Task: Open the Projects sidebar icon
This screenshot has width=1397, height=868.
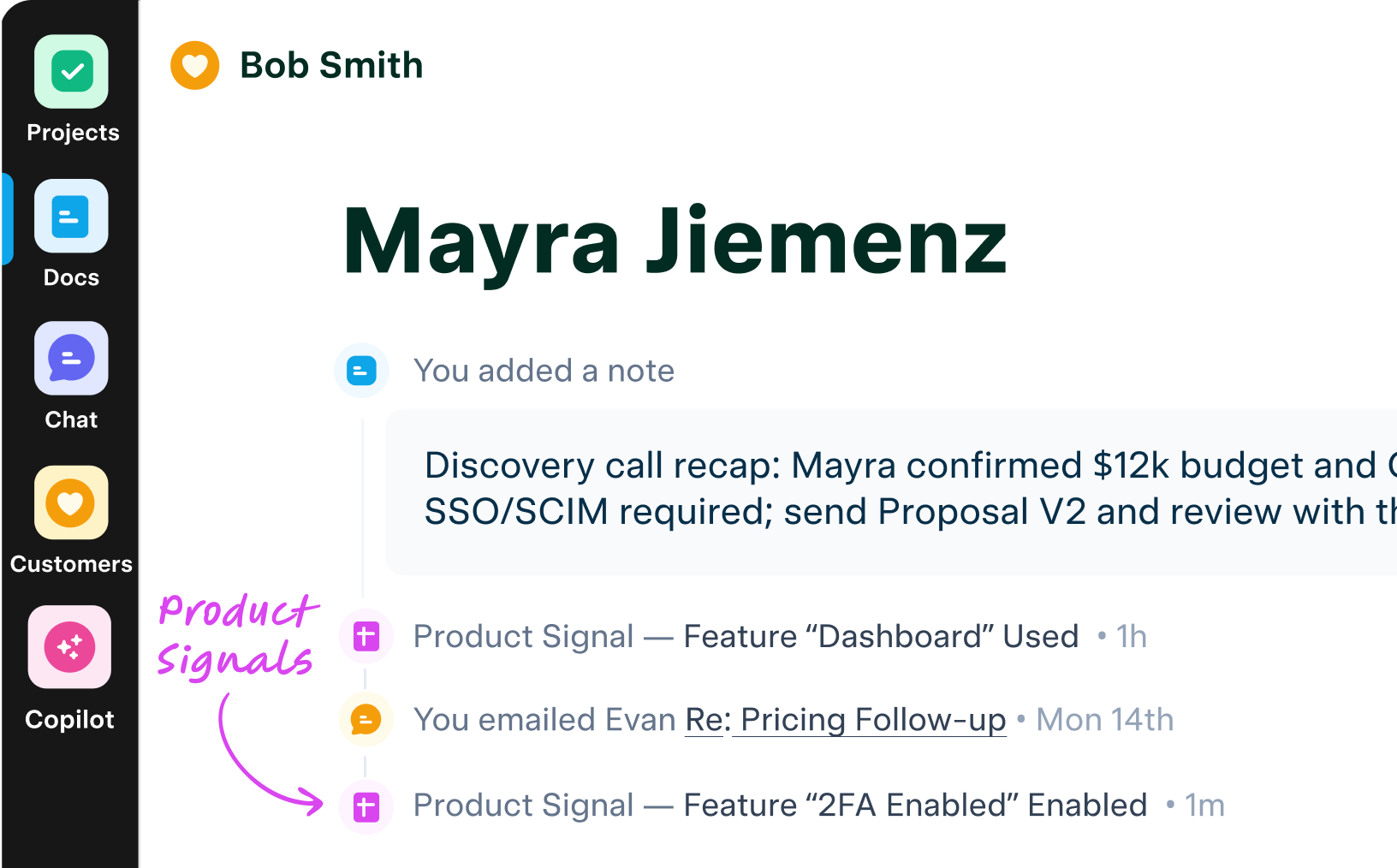Action: (72, 72)
